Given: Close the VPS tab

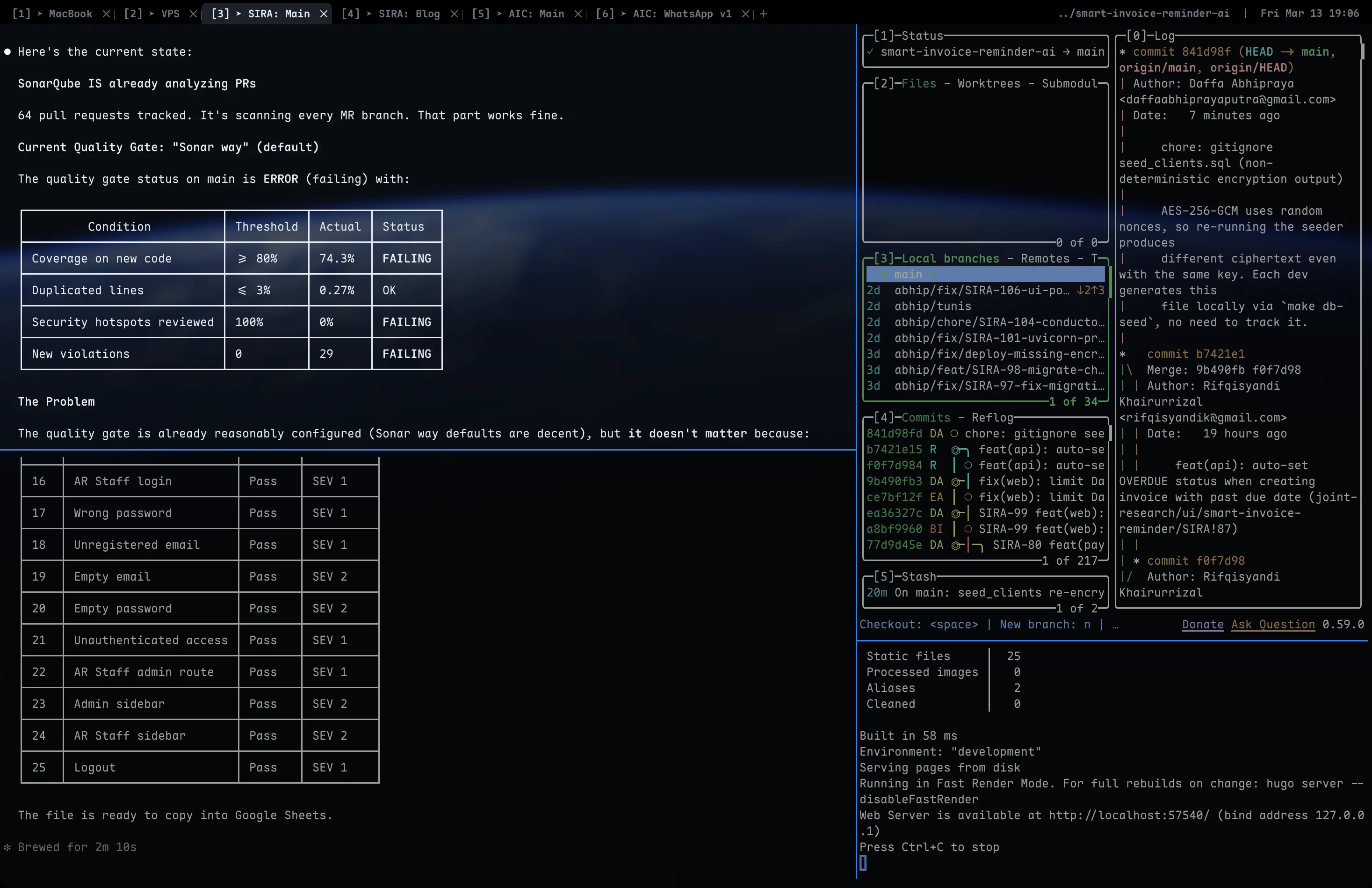Looking at the screenshot, I should click(193, 13).
